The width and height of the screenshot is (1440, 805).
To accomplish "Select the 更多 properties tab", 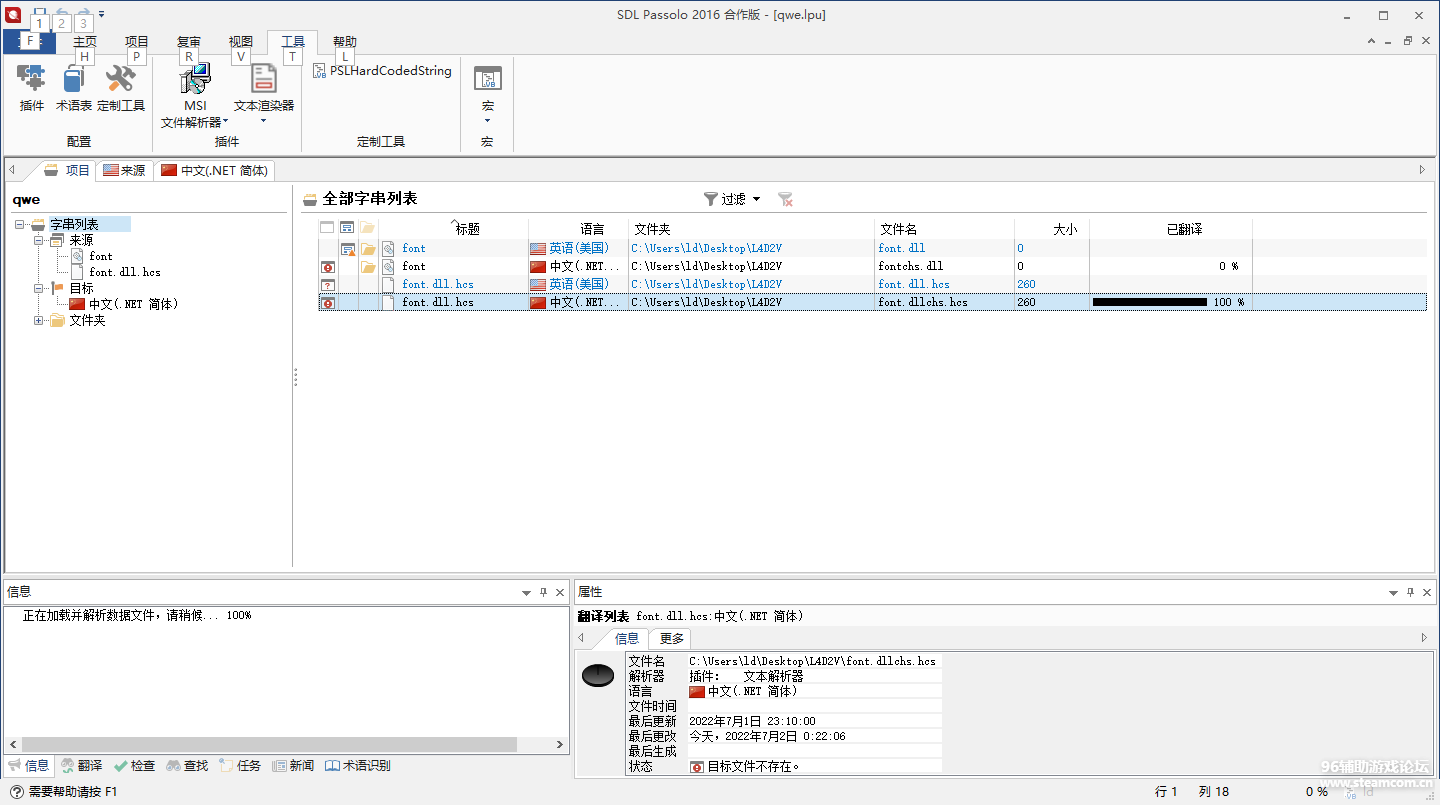I will [x=671, y=638].
